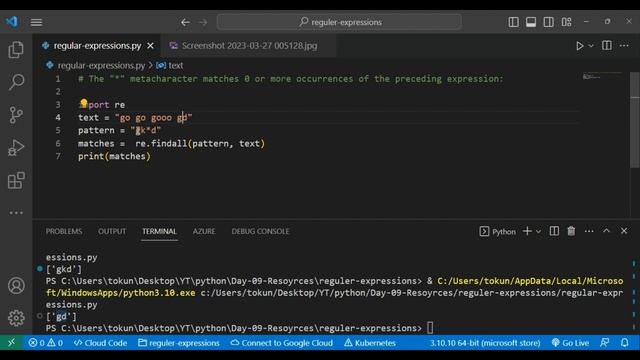Click the feedback icon in status bar
This screenshot has width=640, height=360.
click(x=604, y=343)
